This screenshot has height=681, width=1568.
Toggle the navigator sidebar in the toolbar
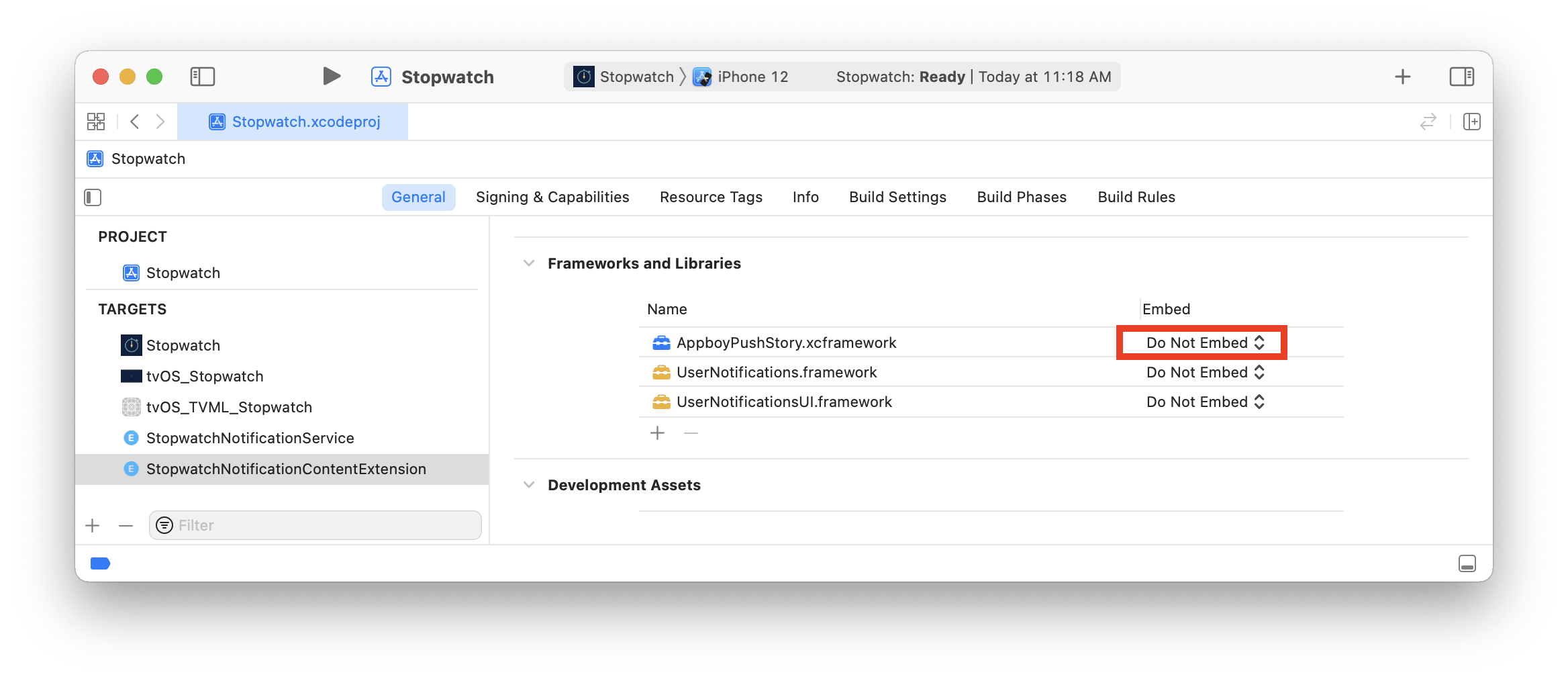tap(202, 77)
